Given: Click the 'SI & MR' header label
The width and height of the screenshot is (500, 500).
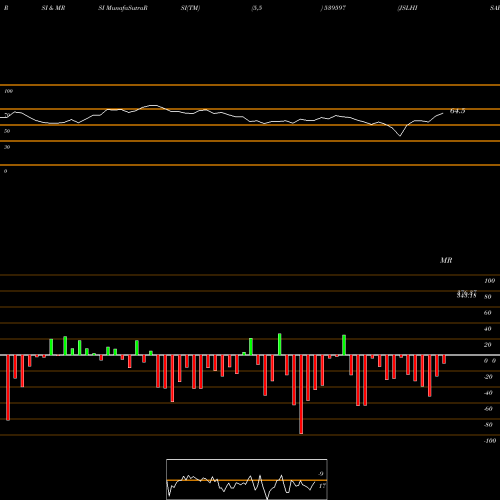Looking at the screenshot, I should tap(53, 8).
